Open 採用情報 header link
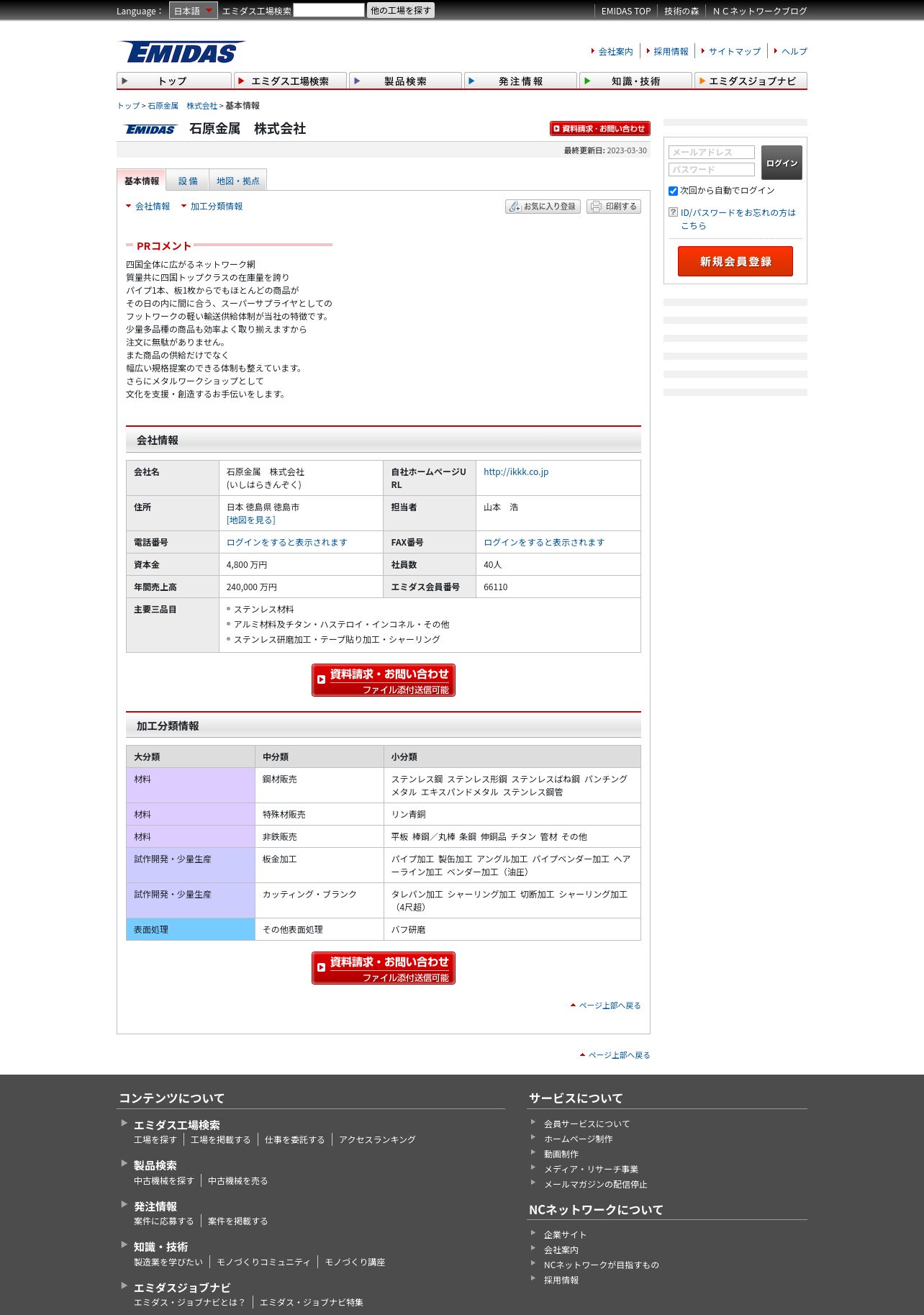Screen dimensions: 924x1315 point(671,51)
